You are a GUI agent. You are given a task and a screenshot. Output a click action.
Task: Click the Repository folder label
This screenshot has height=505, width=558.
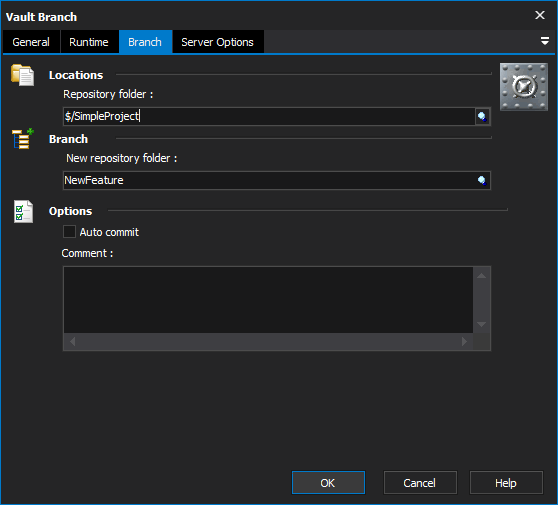(x=108, y=94)
